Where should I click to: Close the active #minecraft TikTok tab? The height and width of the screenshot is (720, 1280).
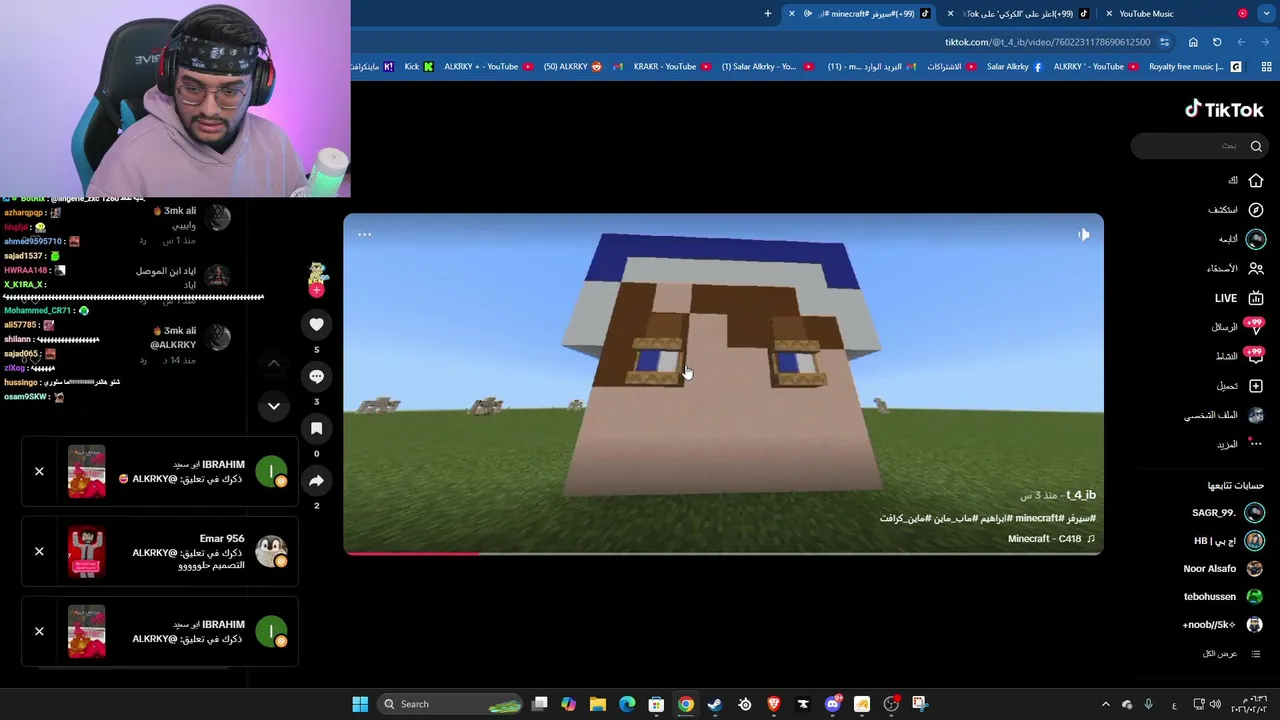(792, 14)
